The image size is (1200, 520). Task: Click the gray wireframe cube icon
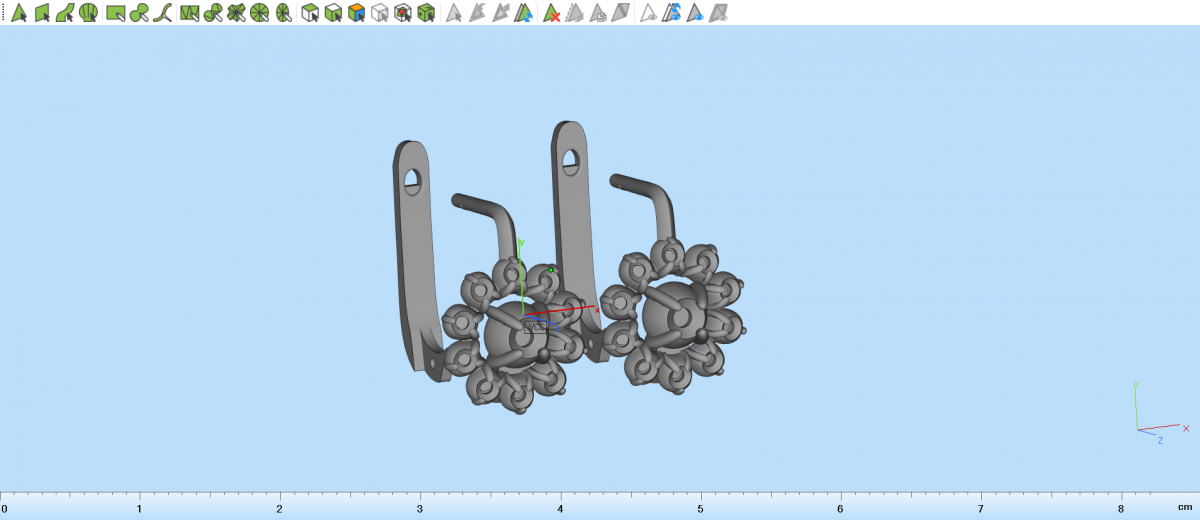point(379,13)
